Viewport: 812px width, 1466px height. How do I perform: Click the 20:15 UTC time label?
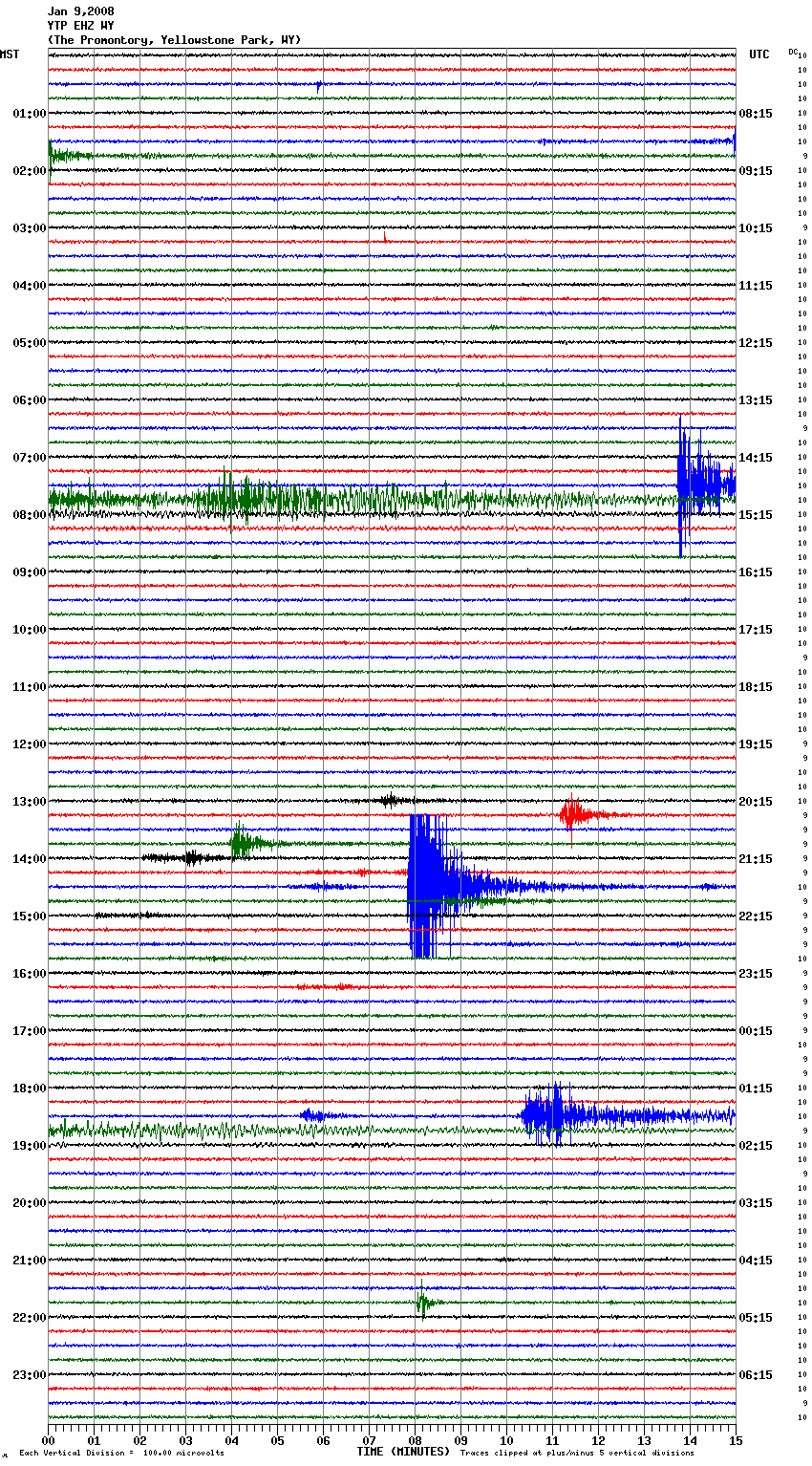pyautogui.click(x=756, y=802)
